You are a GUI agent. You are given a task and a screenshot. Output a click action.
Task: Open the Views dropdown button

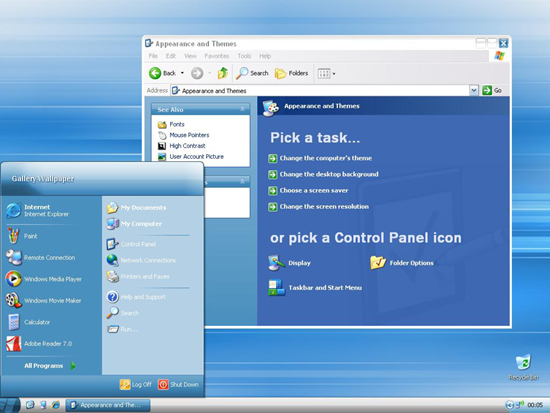point(327,73)
